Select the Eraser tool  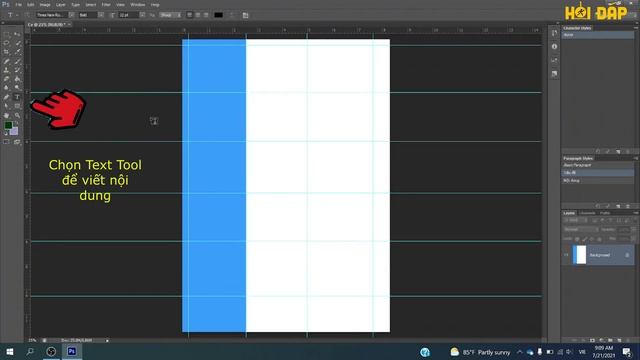coord(6,79)
